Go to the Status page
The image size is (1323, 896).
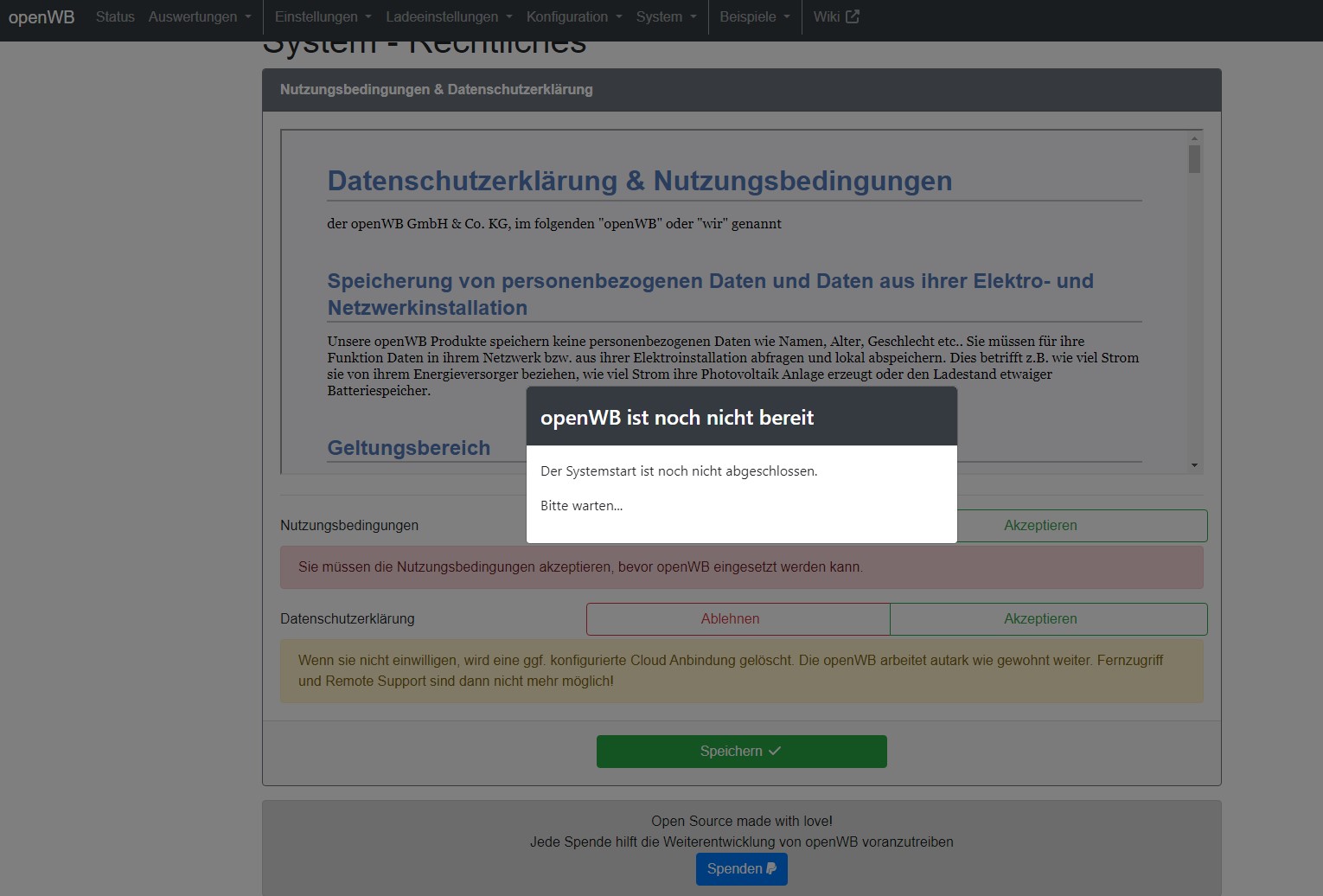point(115,17)
